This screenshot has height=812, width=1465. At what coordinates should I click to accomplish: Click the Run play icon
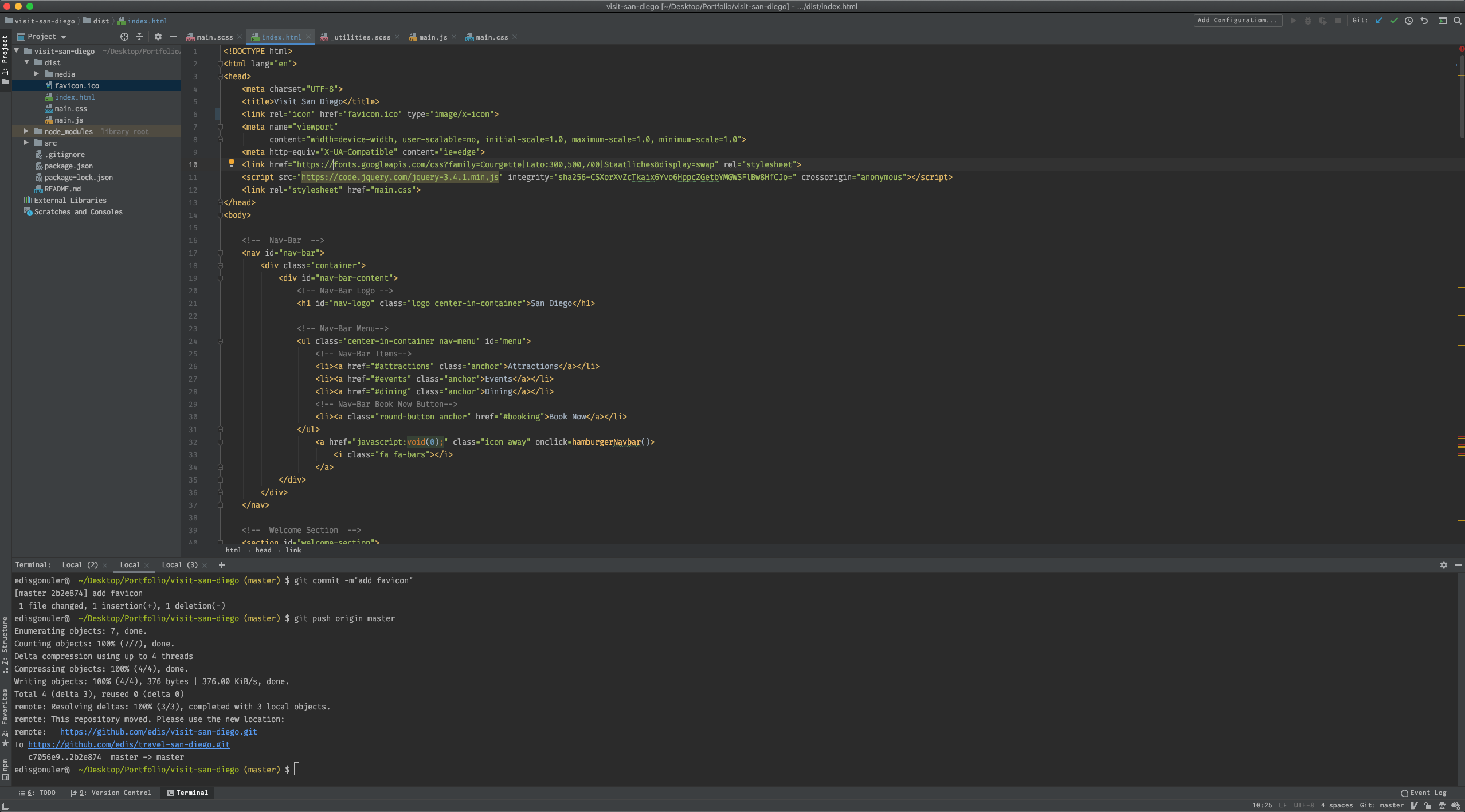click(x=1293, y=21)
